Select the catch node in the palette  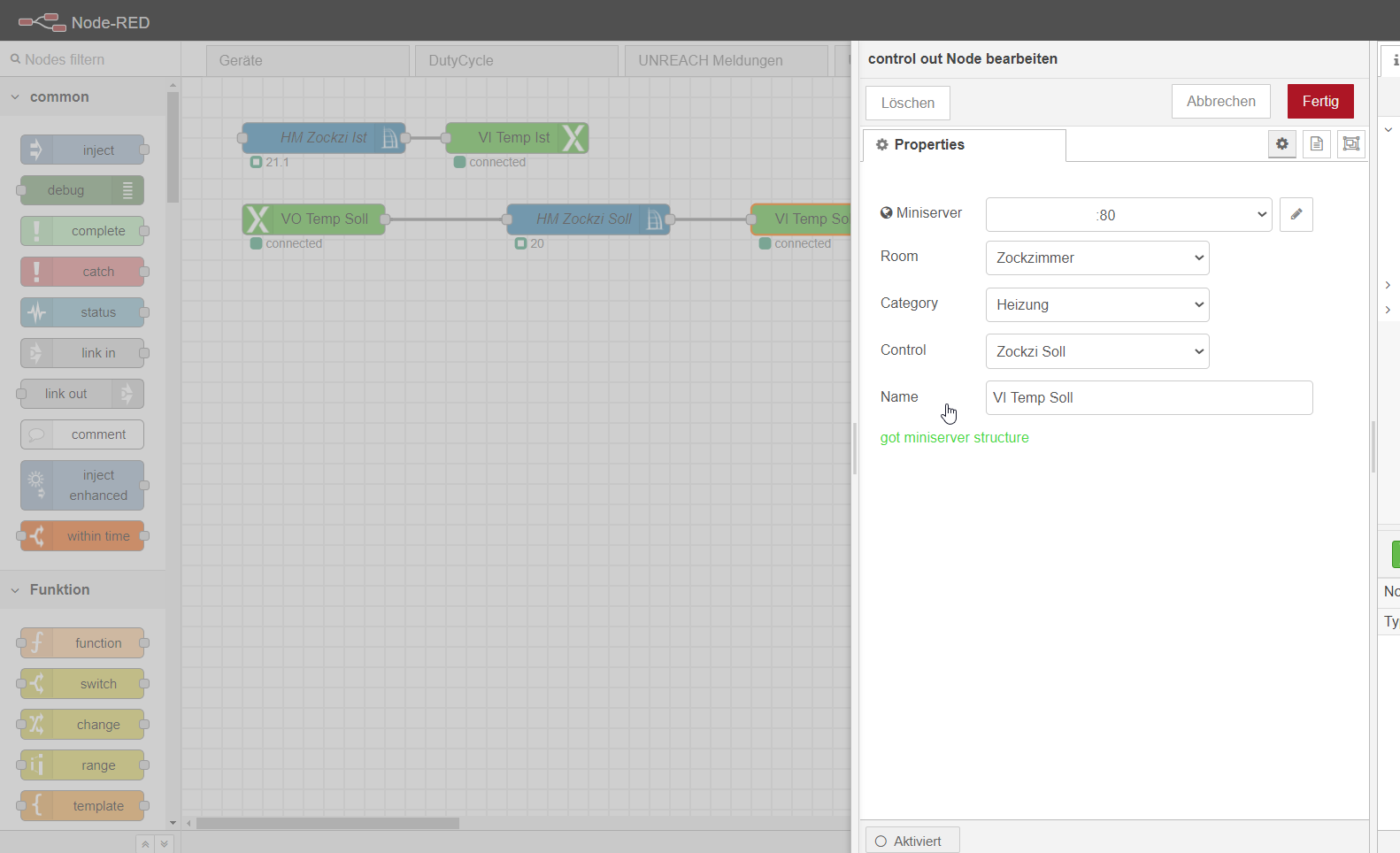(82, 272)
